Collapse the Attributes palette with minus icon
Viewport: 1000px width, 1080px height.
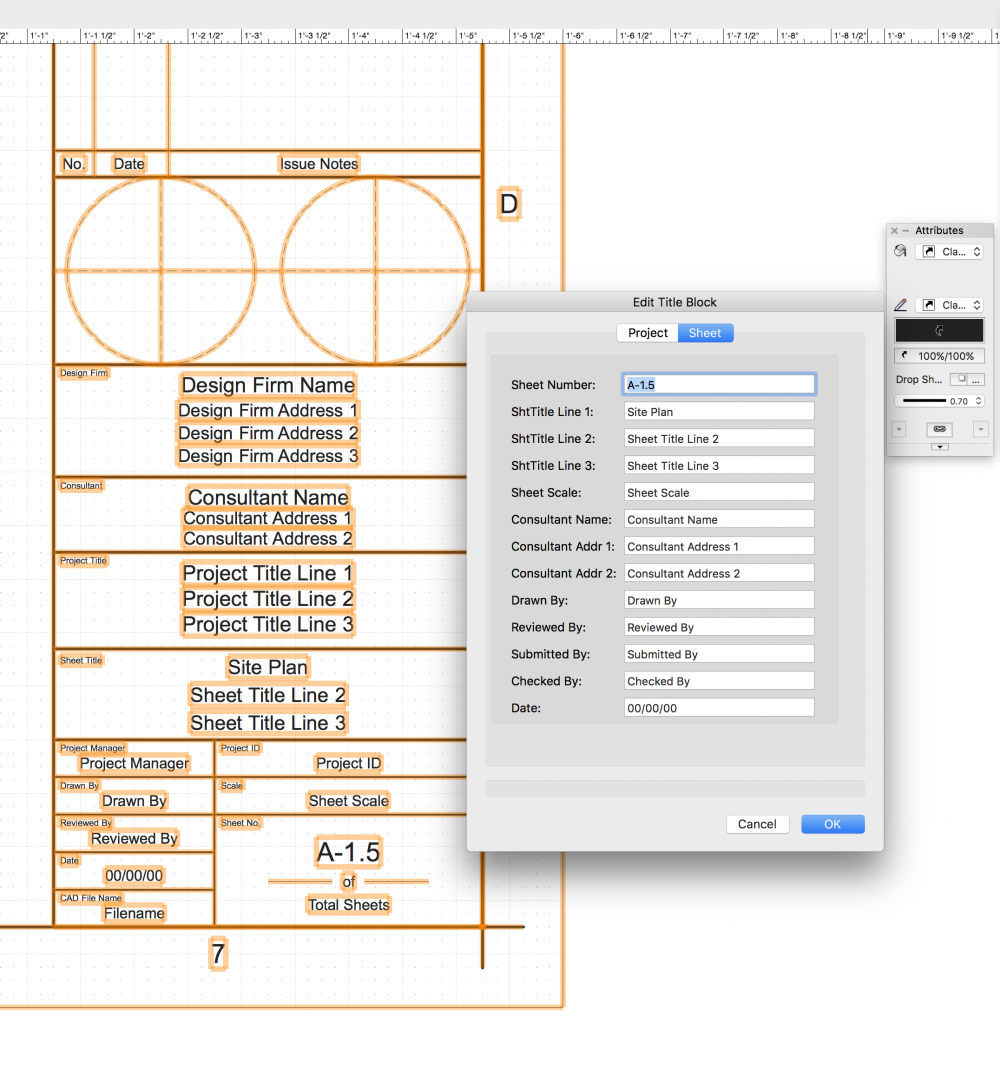tap(906, 231)
